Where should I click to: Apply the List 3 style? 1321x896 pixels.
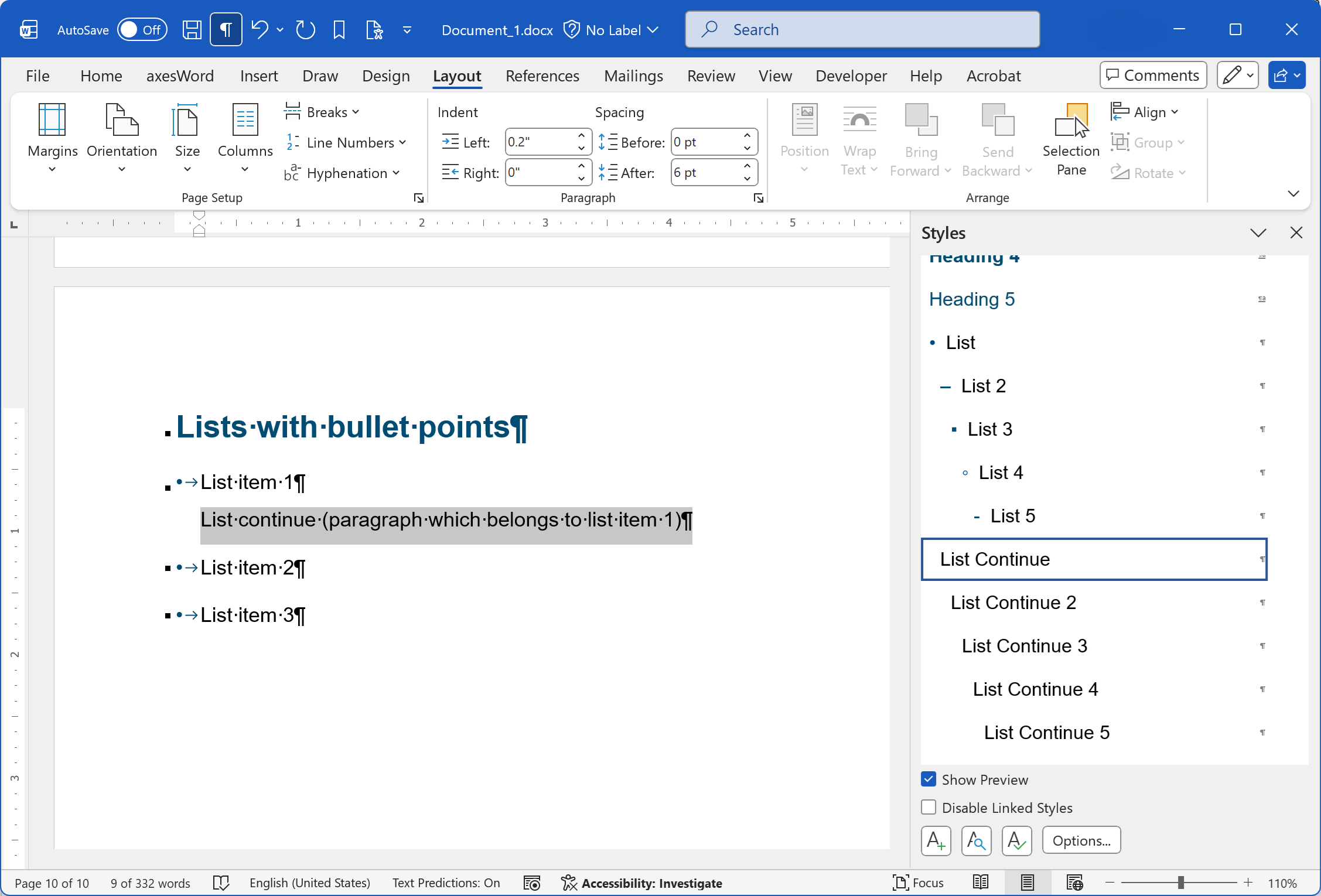click(1094, 429)
